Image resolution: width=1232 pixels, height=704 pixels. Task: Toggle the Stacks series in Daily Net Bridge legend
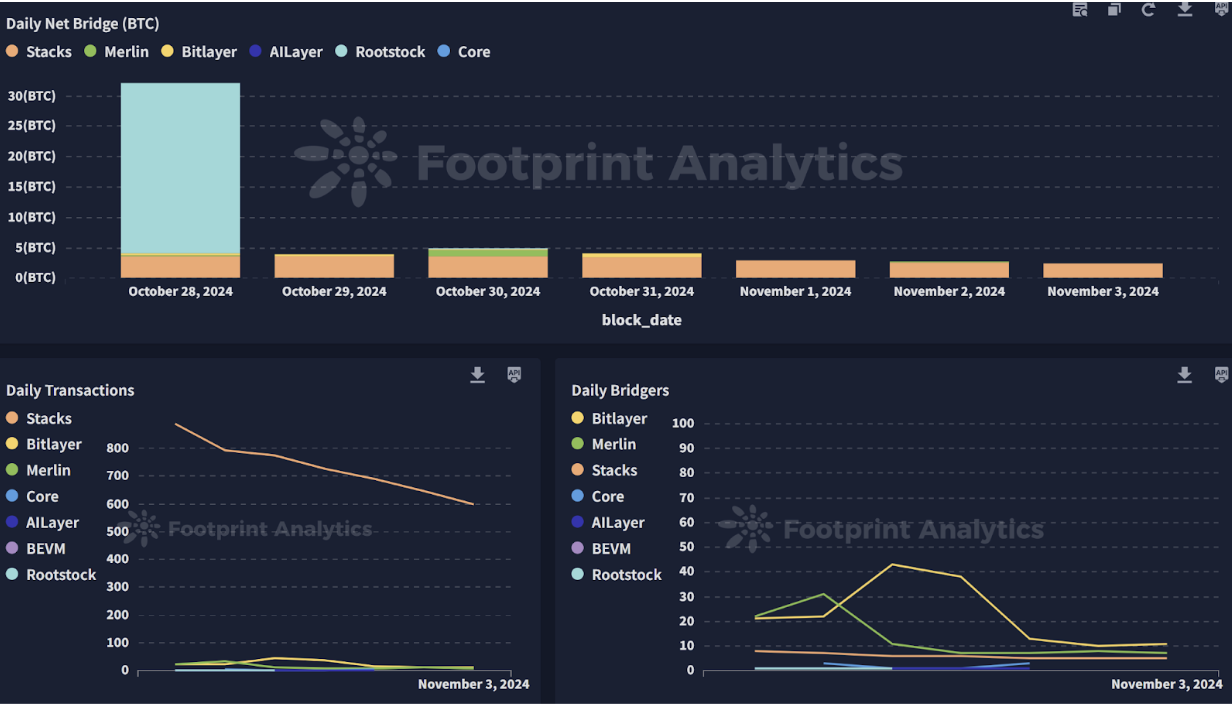pos(39,51)
